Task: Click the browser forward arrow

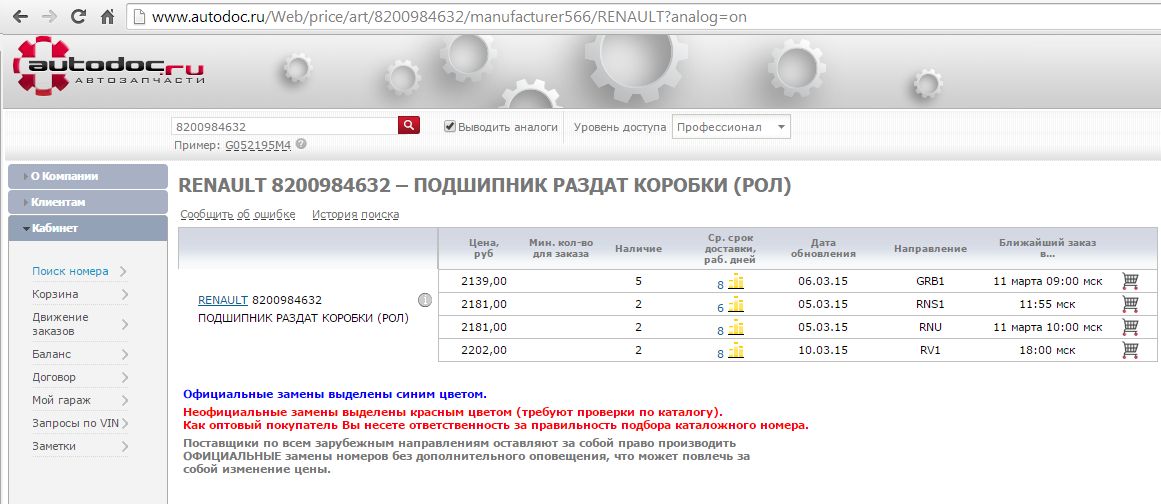Action: coord(49,17)
